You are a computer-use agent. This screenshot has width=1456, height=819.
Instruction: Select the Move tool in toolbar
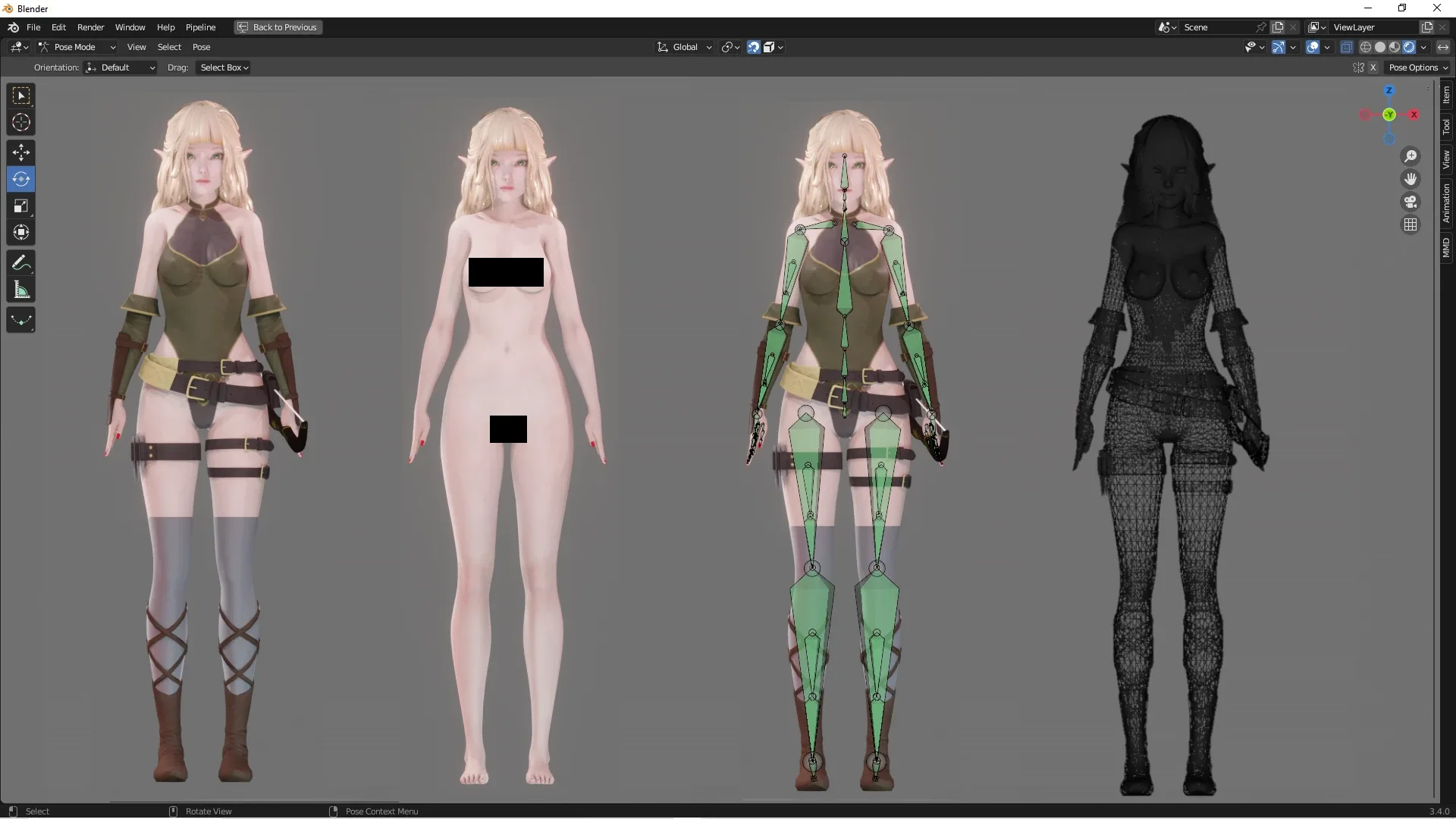[x=20, y=151]
